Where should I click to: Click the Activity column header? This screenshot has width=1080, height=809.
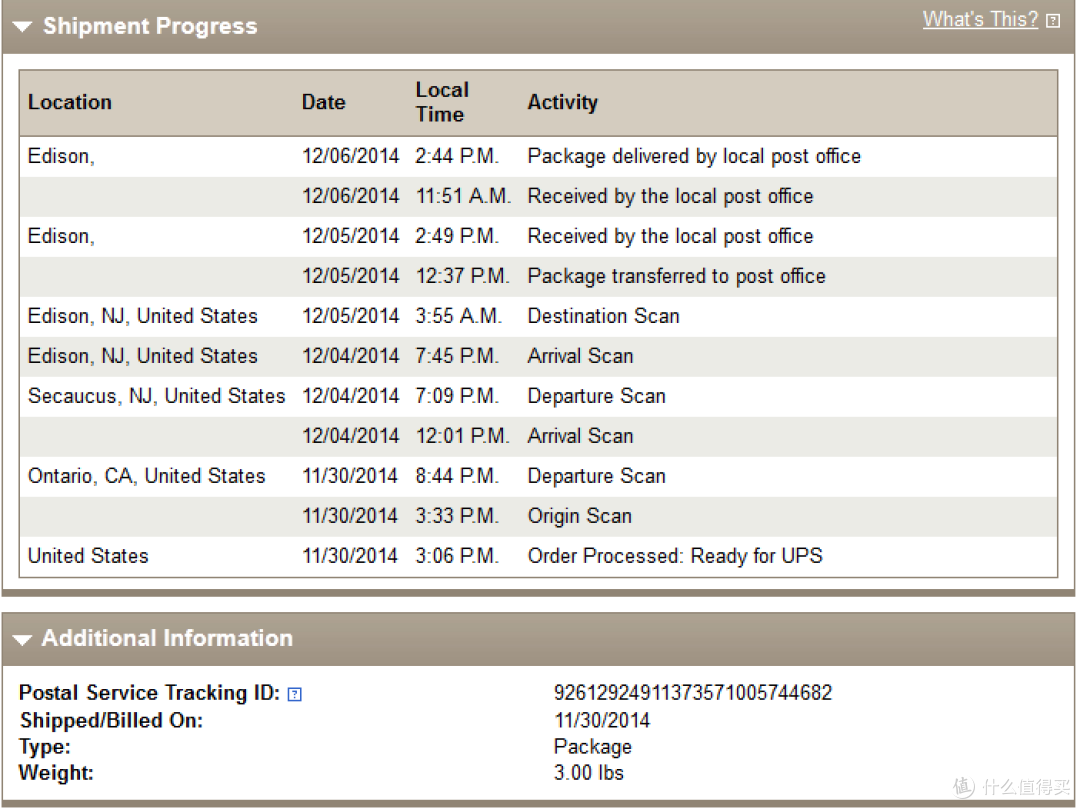coord(563,102)
